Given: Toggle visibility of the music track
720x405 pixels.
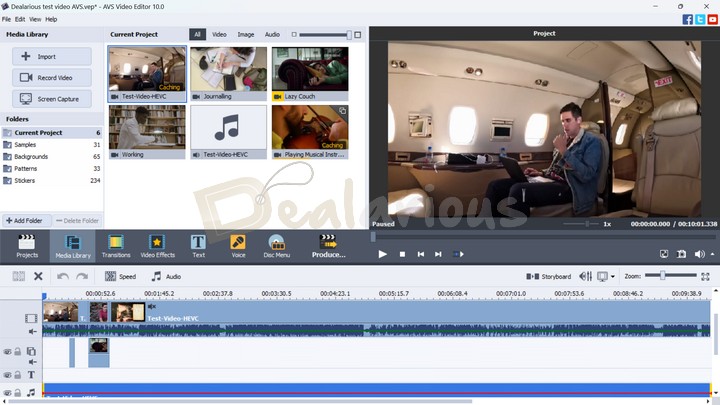Looking at the screenshot, I should pos(7,393).
